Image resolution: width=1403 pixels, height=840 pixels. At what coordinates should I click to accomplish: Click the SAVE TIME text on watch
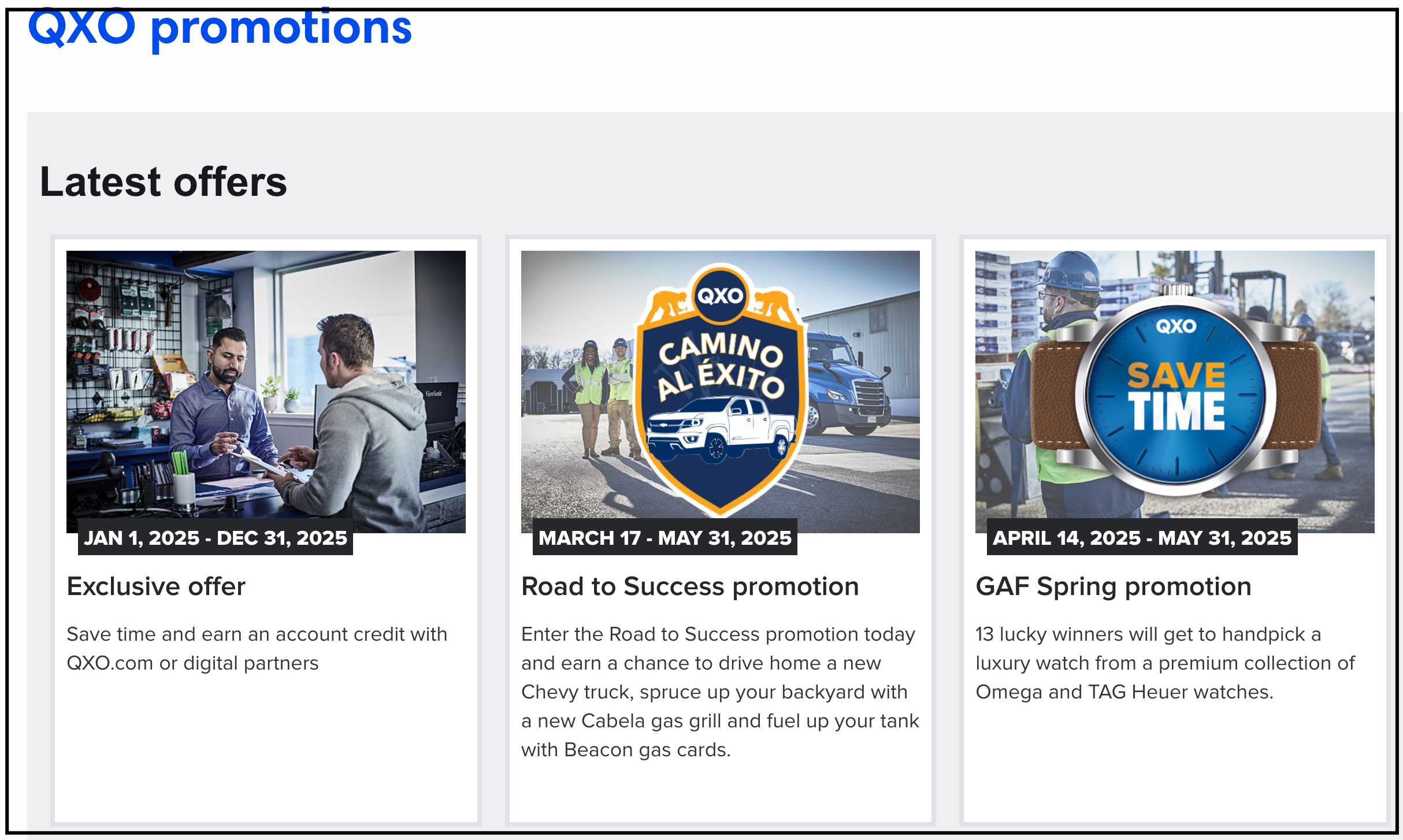click(x=1176, y=396)
